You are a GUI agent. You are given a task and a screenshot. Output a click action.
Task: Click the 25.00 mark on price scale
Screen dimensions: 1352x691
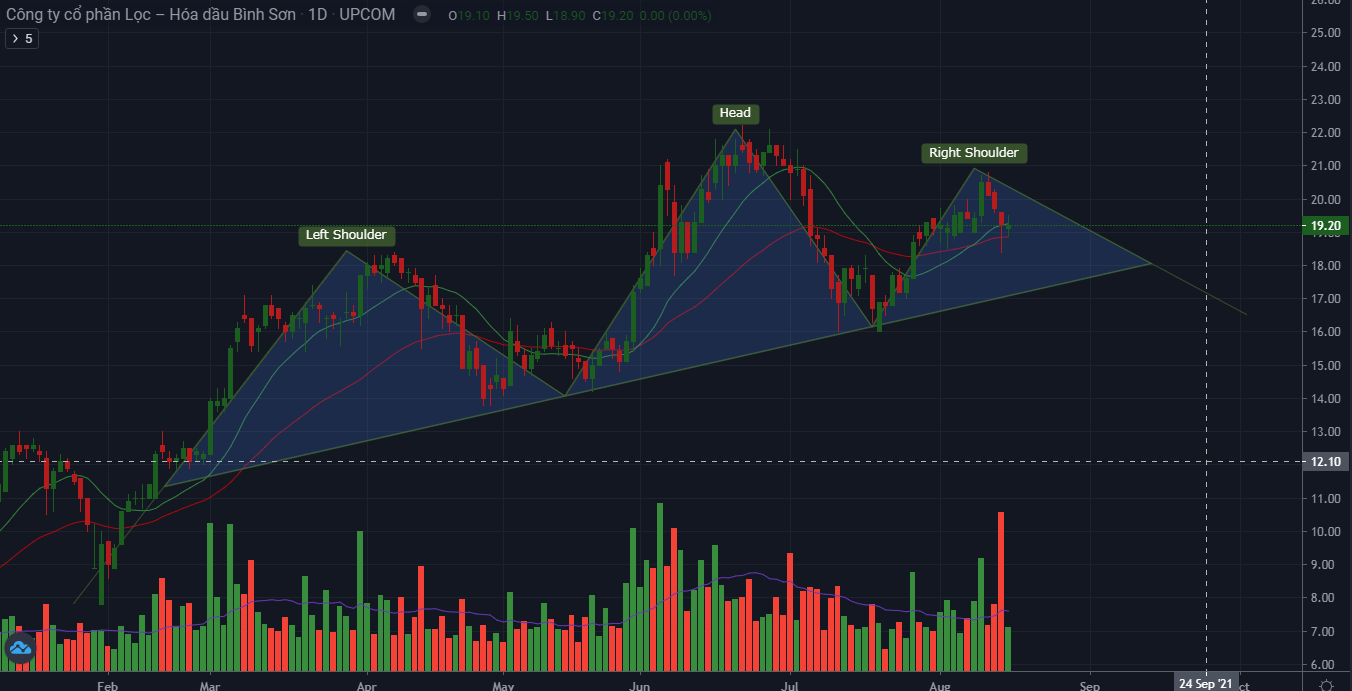coord(1325,33)
